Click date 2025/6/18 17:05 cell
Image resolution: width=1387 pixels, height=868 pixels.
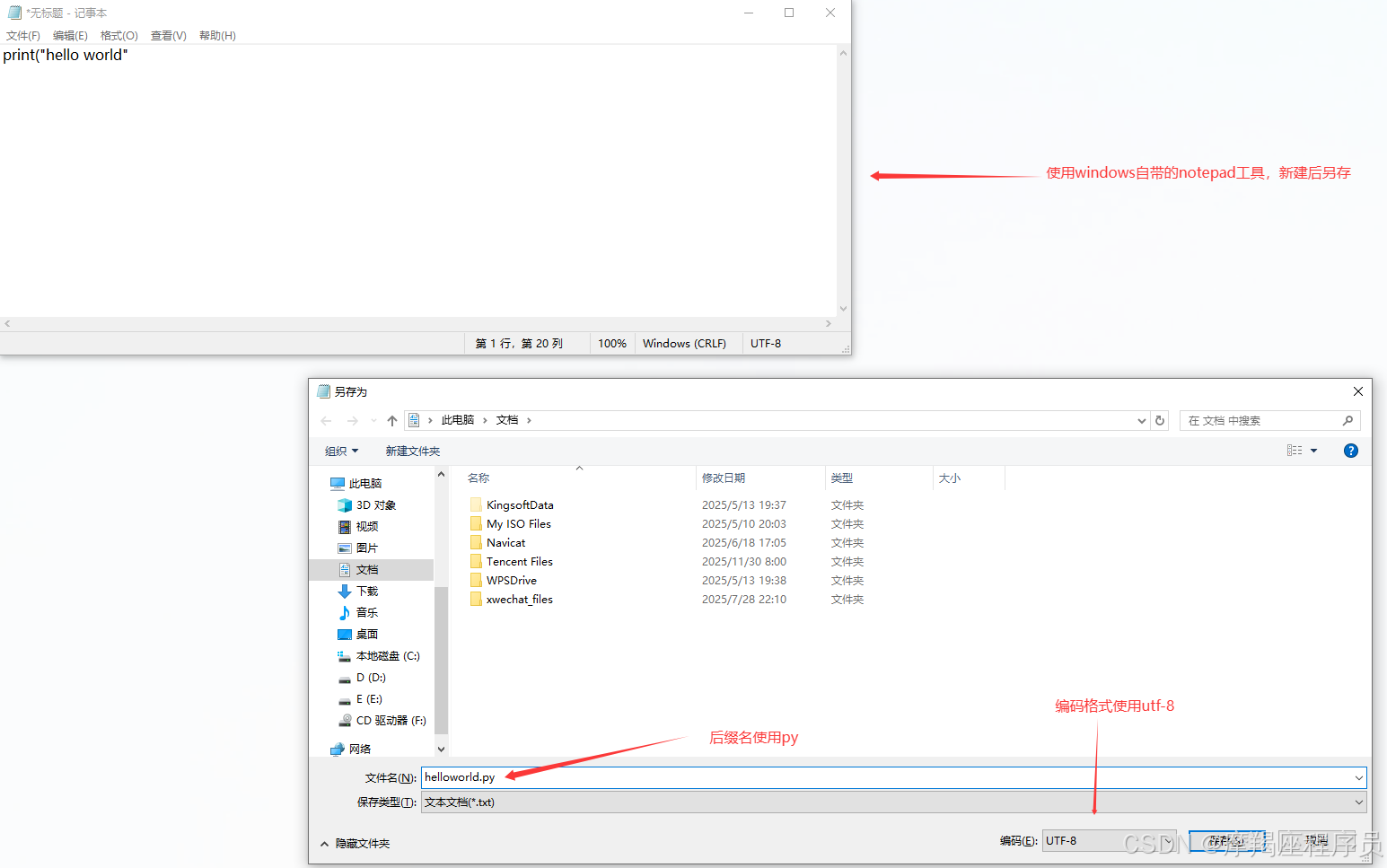tap(744, 543)
